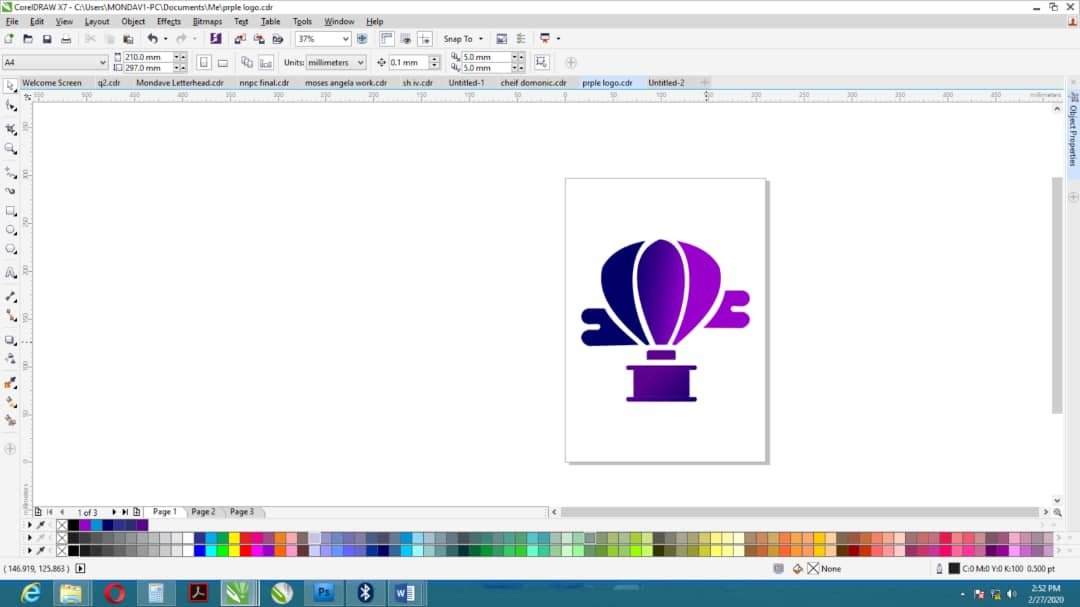This screenshot has height=607, width=1080.
Task: Set page orientation to Landscape
Action: [222, 63]
